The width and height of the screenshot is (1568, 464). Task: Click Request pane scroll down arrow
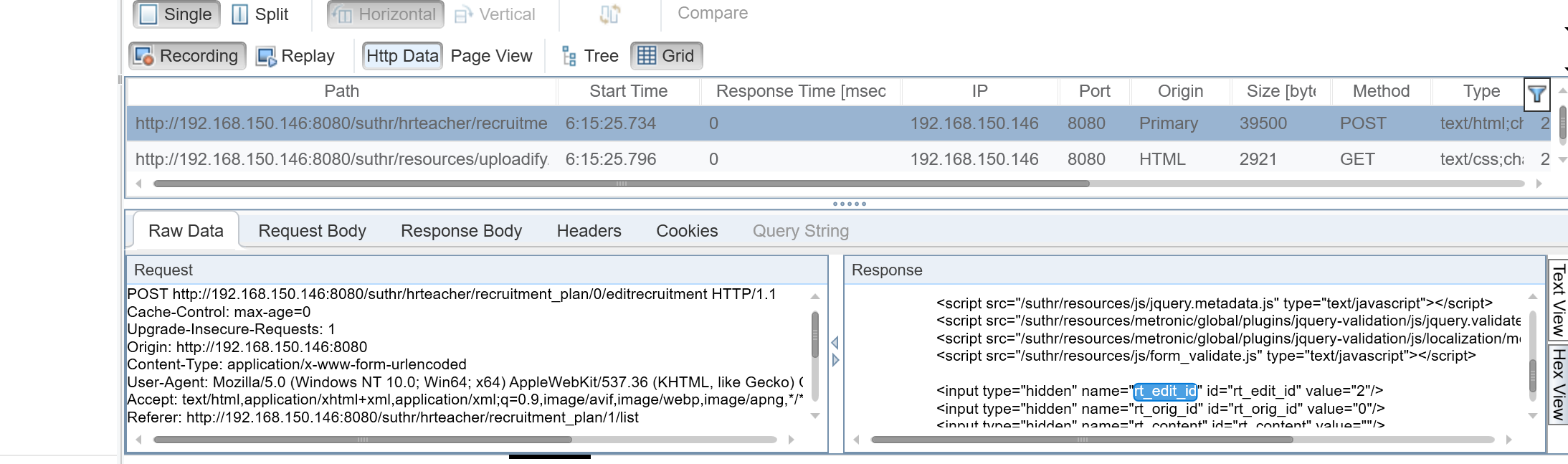coord(815,416)
